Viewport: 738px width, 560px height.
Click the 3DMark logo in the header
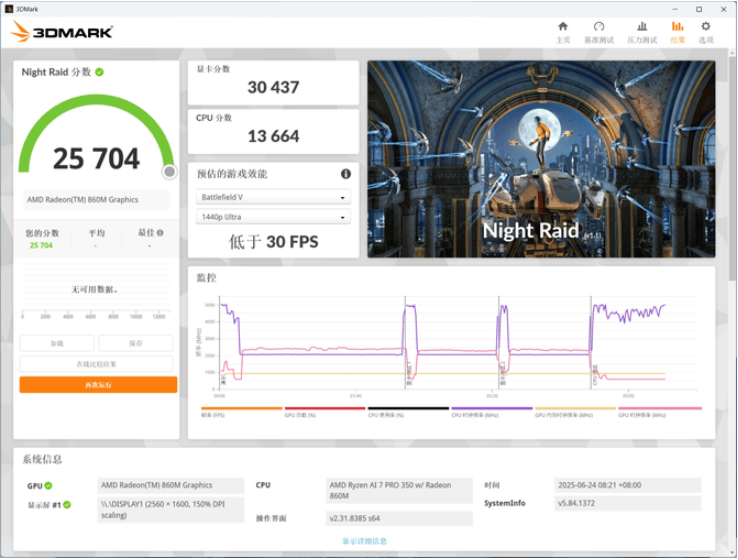[62, 32]
